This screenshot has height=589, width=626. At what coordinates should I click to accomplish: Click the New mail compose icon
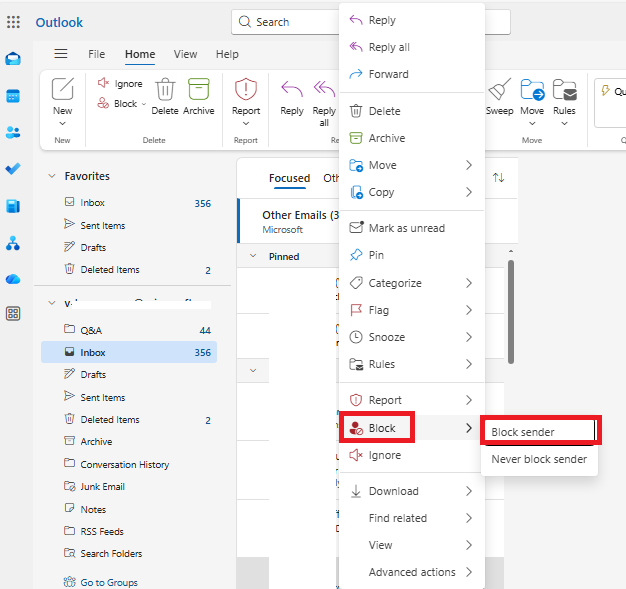coord(63,89)
